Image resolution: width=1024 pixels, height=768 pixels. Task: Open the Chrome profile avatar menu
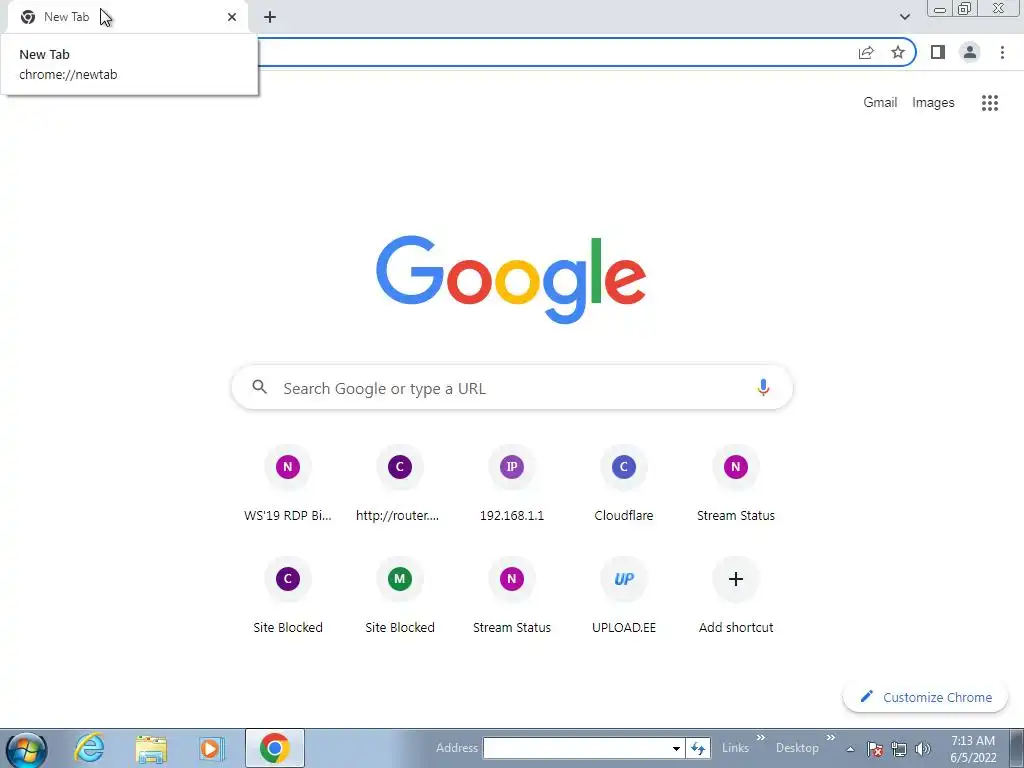970,52
